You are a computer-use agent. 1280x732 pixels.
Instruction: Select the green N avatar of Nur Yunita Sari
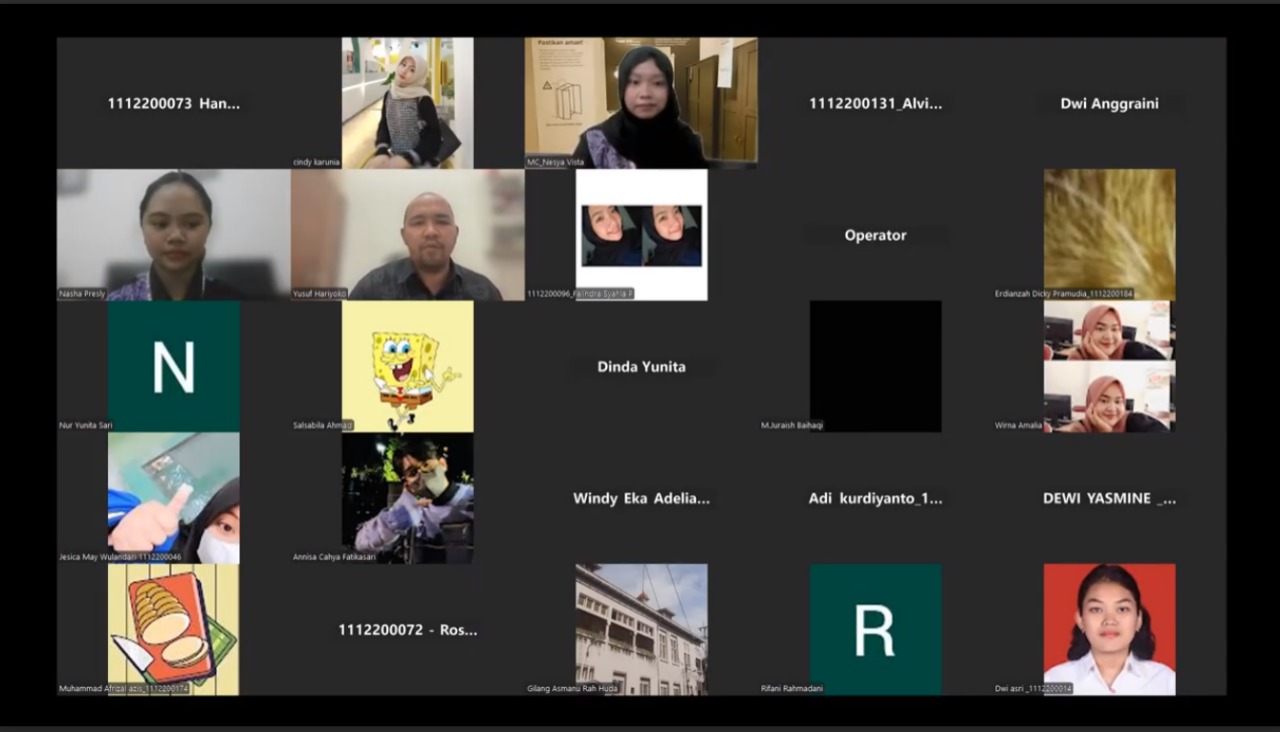(173, 366)
